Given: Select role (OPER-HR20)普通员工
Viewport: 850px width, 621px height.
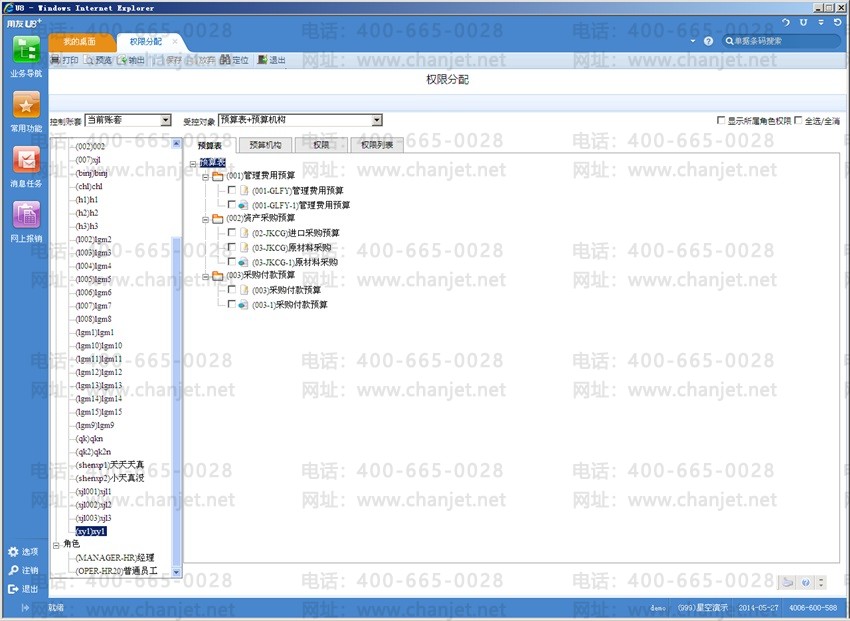Looking at the screenshot, I should pos(117,571).
